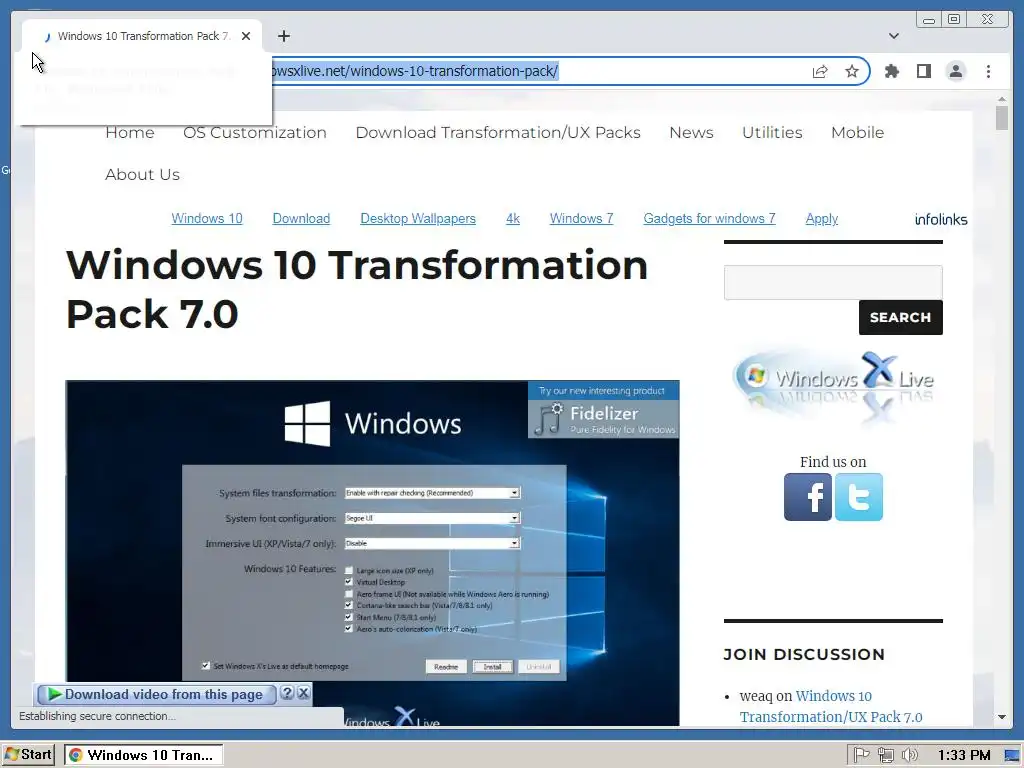Click the Install button in screenshot

click(x=492, y=667)
